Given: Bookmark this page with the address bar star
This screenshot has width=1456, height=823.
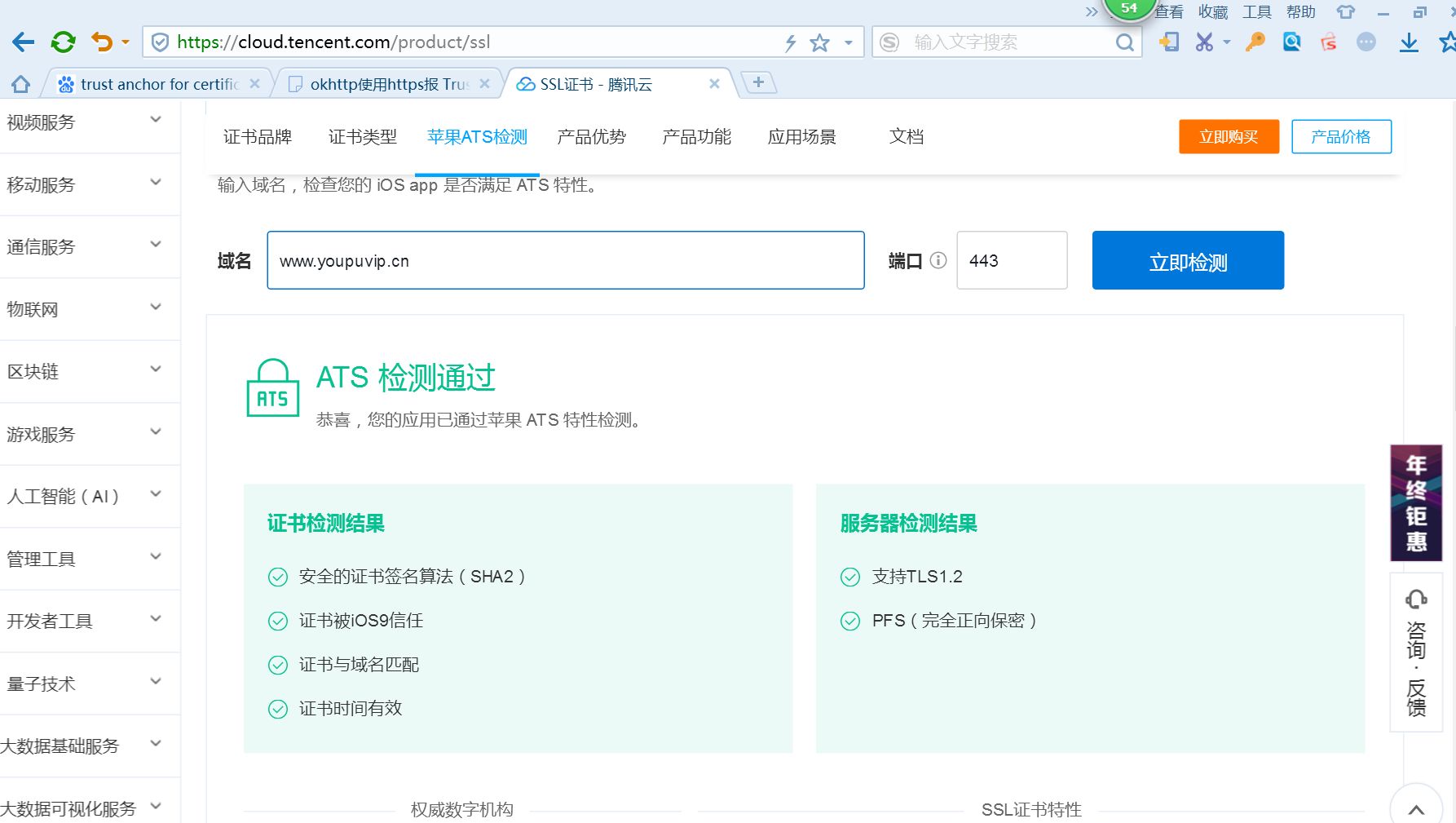Looking at the screenshot, I should 819,42.
